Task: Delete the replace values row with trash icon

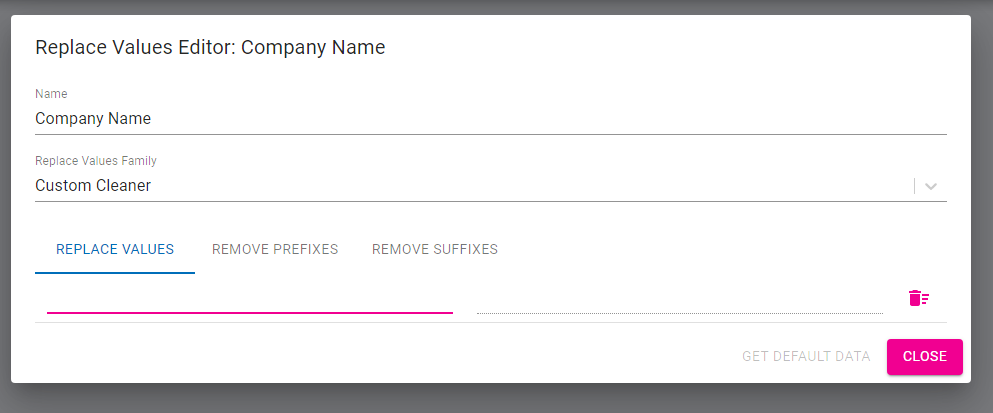Action: click(x=918, y=298)
